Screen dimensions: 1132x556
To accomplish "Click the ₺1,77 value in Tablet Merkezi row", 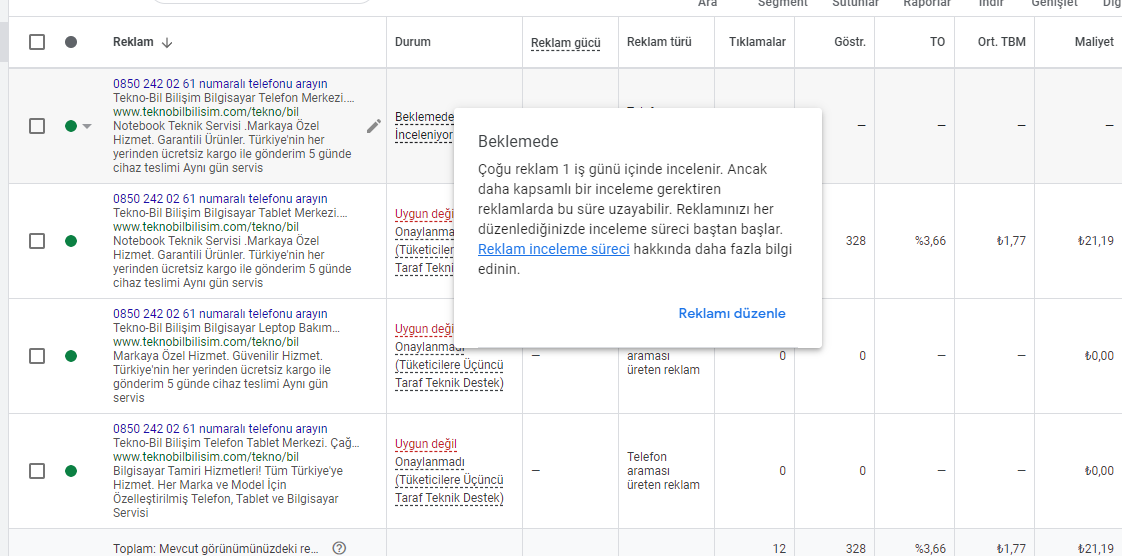I will coord(1011,240).
